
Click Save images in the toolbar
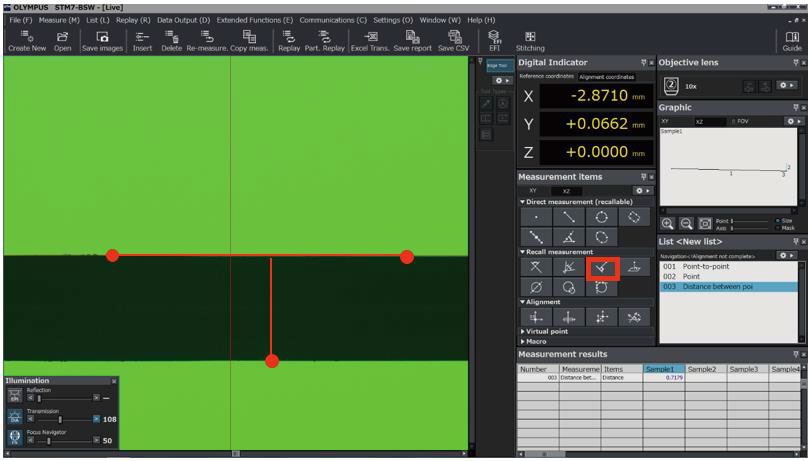pyautogui.click(x=102, y=40)
